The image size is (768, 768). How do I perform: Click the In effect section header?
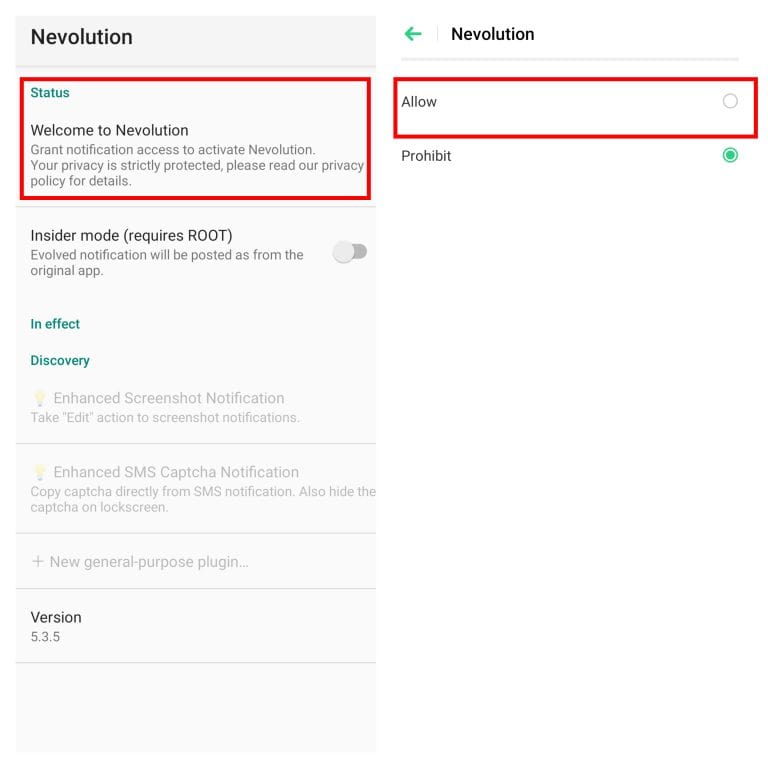[x=55, y=324]
